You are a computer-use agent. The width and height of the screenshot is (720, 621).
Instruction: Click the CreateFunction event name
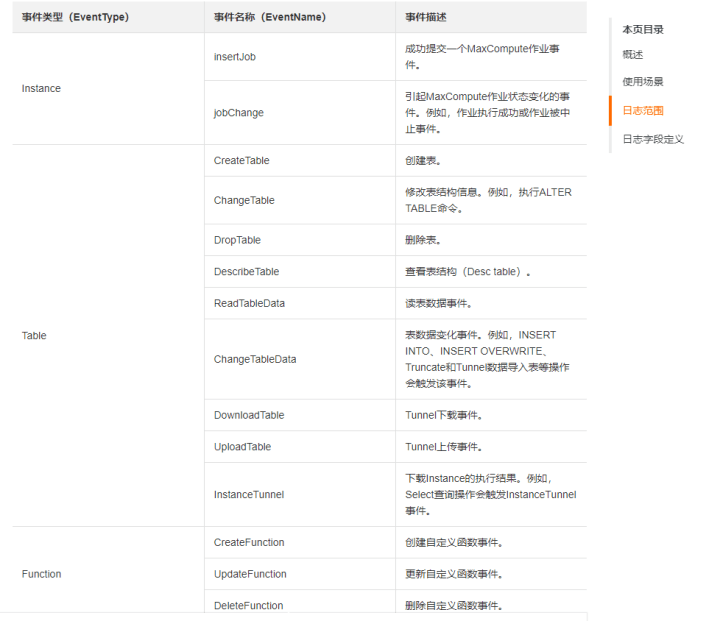pyautogui.click(x=249, y=543)
